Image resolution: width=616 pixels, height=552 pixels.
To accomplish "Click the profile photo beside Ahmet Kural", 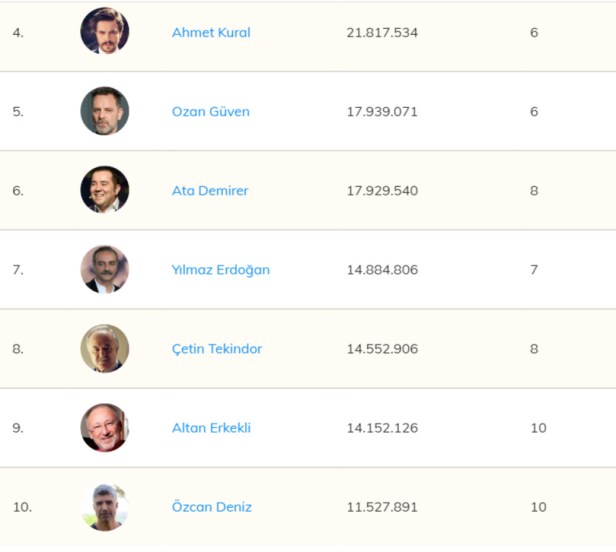I will click(105, 32).
